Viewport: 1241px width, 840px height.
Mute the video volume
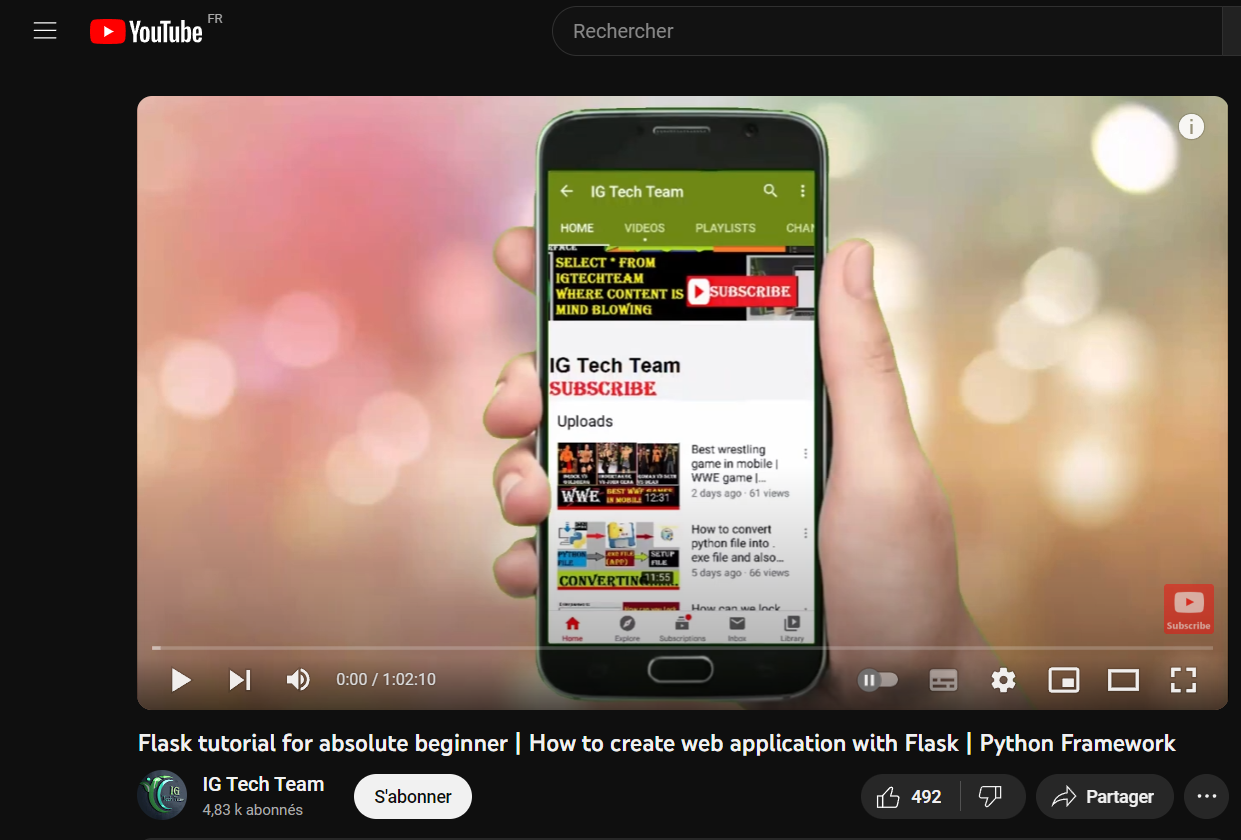(298, 680)
